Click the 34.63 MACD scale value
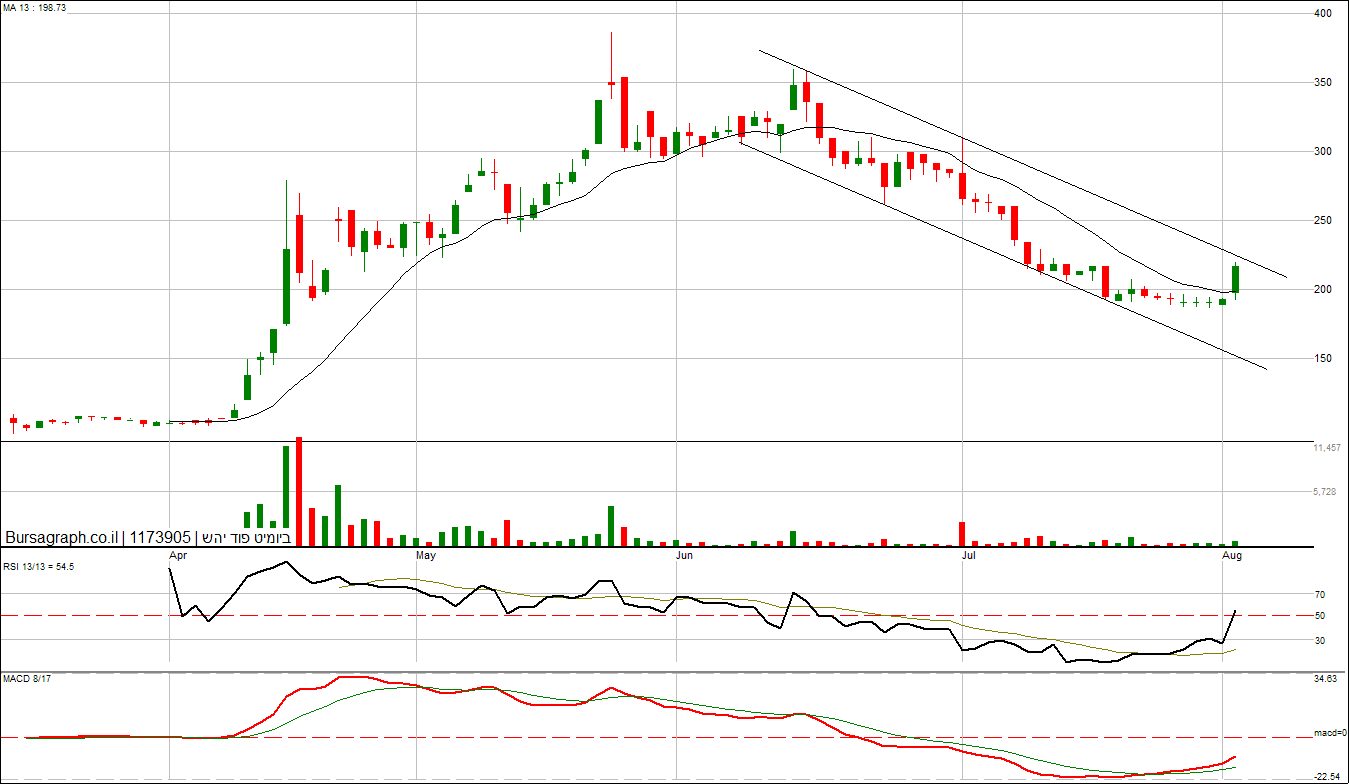The height and width of the screenshot is (784, 1349). pyautogui.click(x=1326, y=680)
